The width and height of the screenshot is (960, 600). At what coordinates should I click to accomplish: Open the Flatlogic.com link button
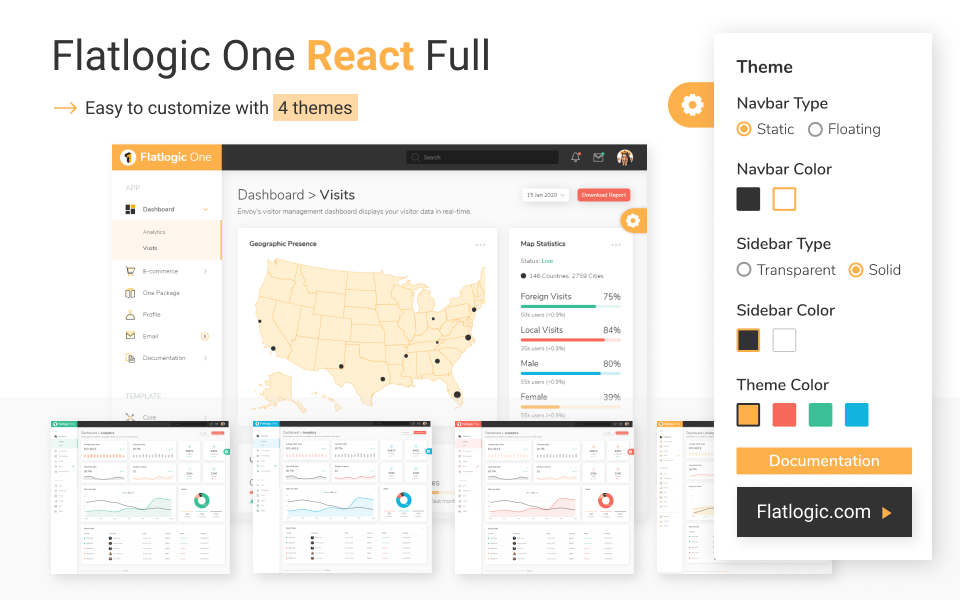pos(823,512)
